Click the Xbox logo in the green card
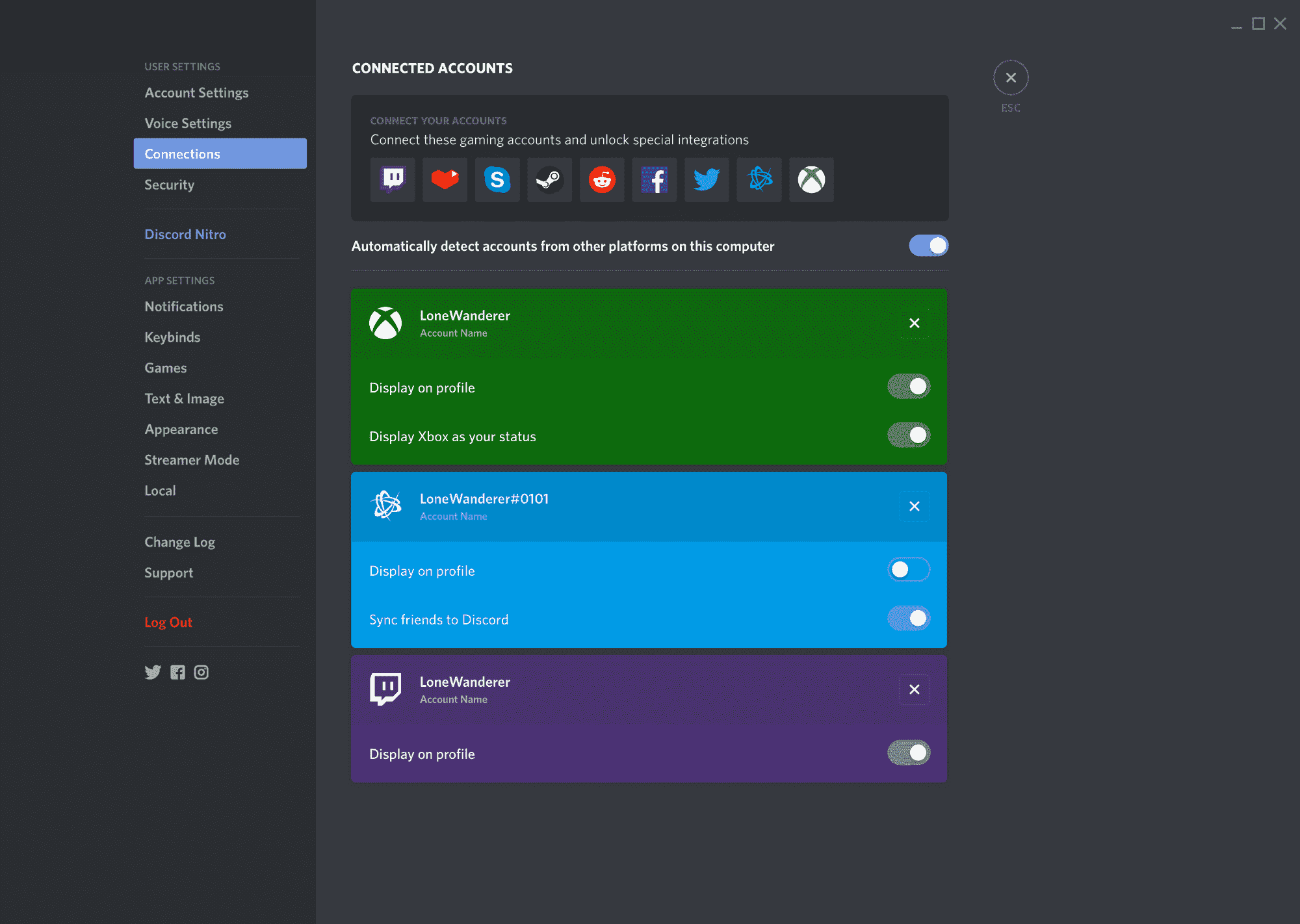The height and width of the screenshot is (924, 1300). (385, 323)
